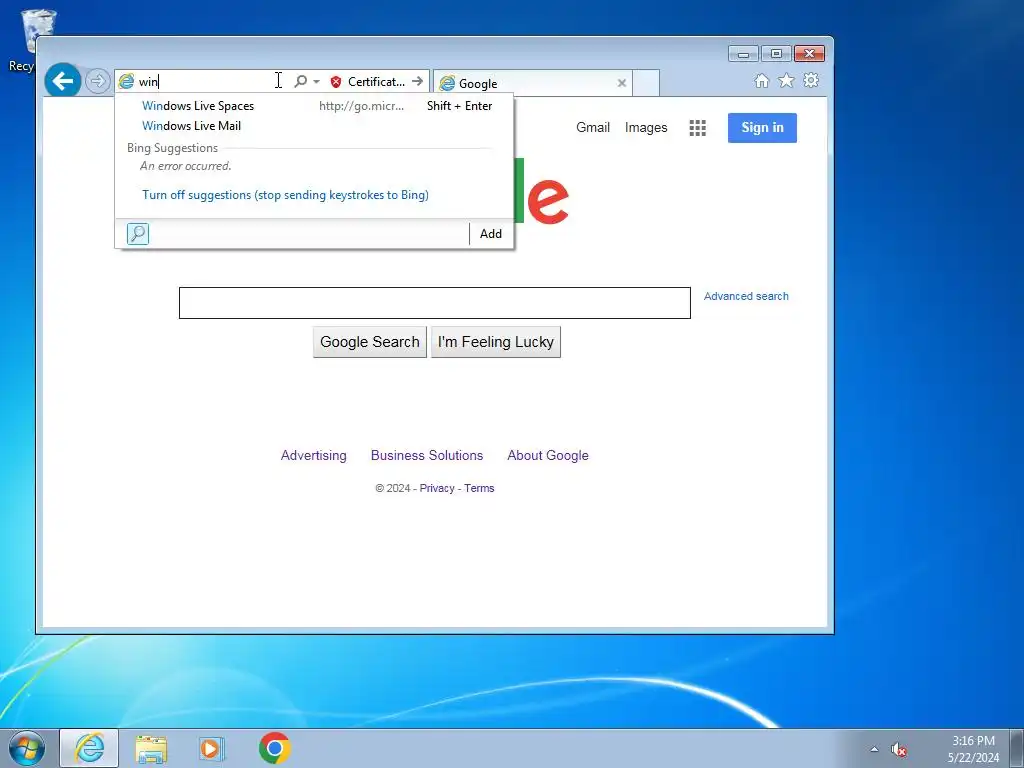
Task: Click Turn off suggestions link
Action: [x=285, y=195]
